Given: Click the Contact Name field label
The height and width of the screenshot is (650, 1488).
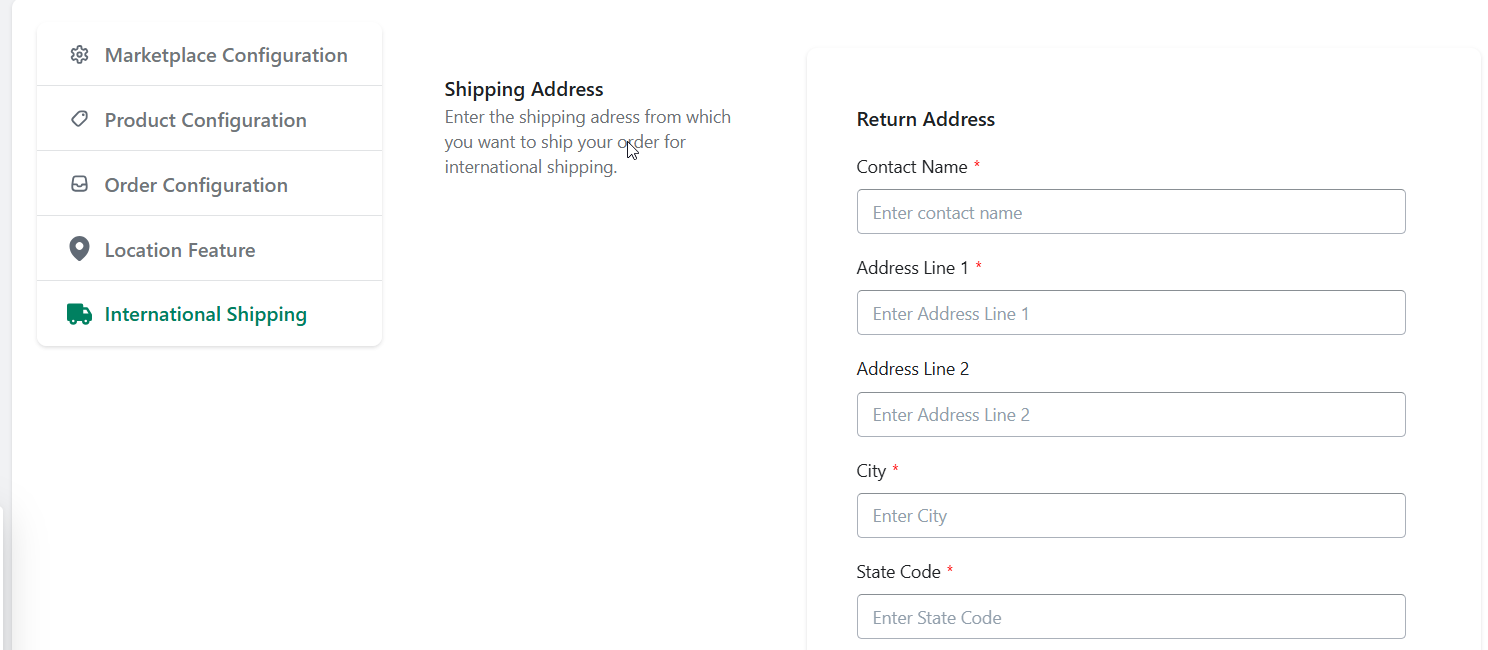Looking at the screenshot, I should [x=912, y=167].
